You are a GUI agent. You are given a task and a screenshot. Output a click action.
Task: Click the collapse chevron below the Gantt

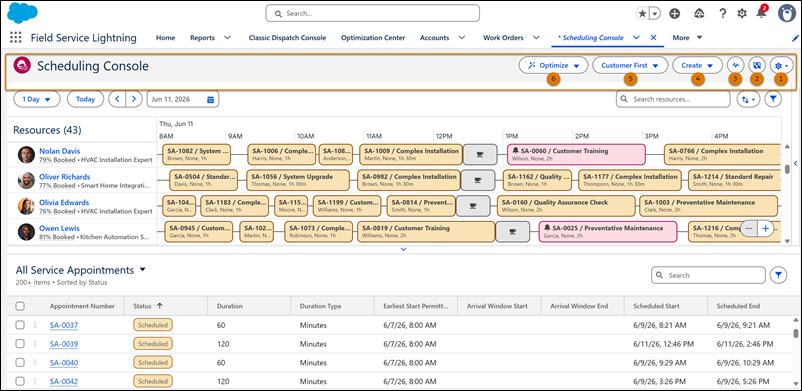coord(404,249)
